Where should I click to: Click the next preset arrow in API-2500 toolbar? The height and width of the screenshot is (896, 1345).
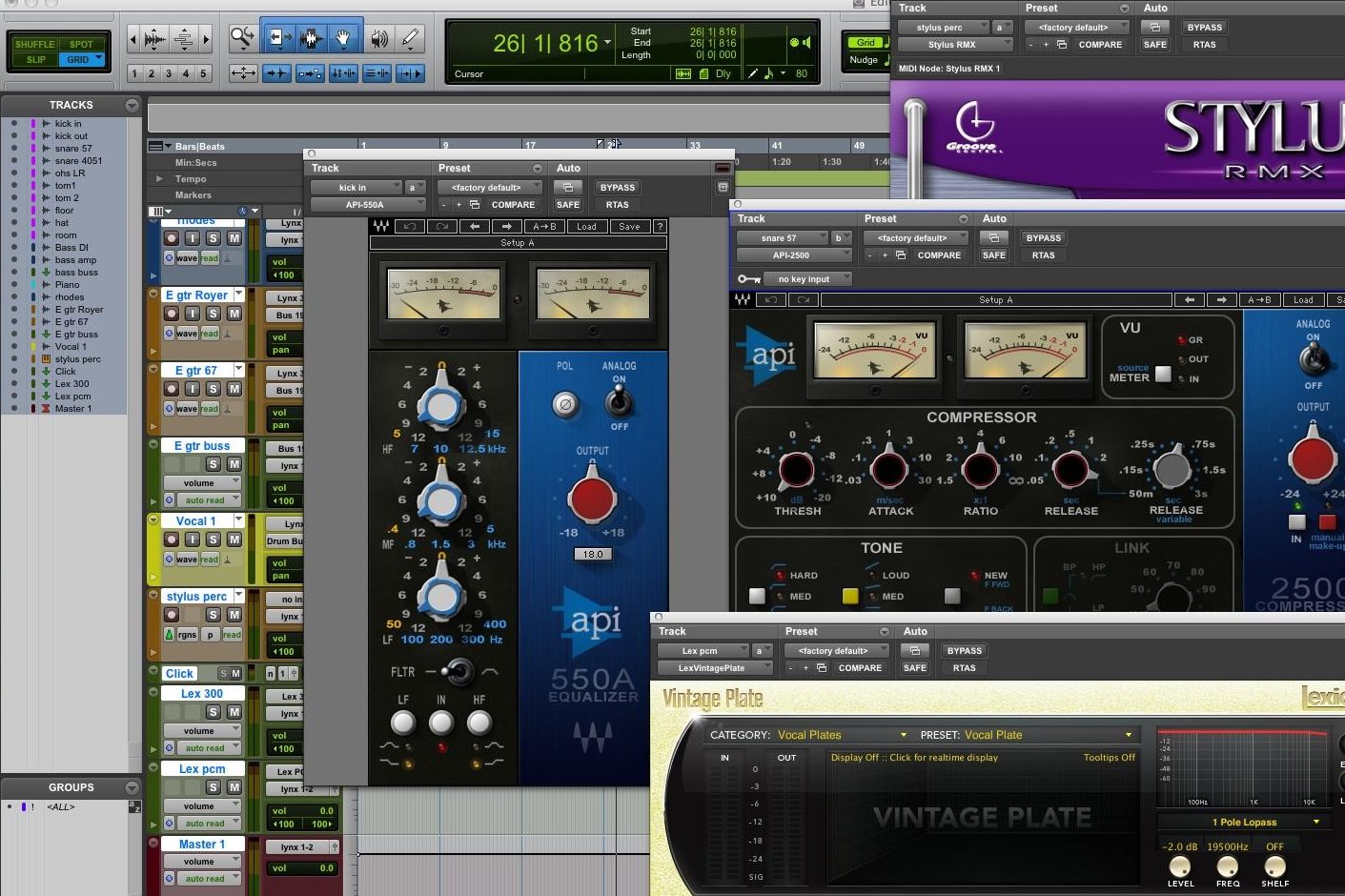(1221, 300)
